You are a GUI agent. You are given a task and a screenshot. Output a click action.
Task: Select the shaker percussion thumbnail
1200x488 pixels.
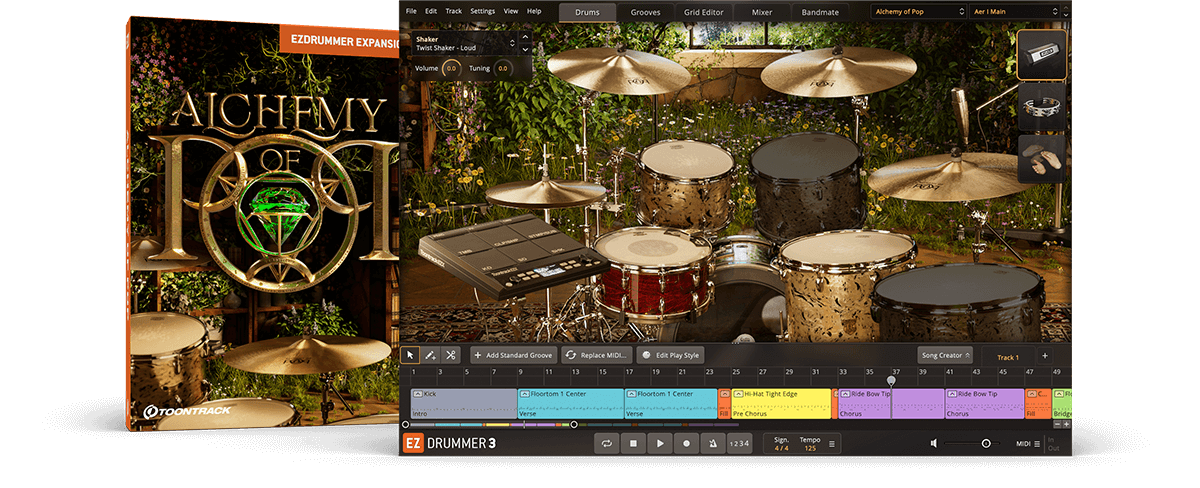pos(1042,55)
